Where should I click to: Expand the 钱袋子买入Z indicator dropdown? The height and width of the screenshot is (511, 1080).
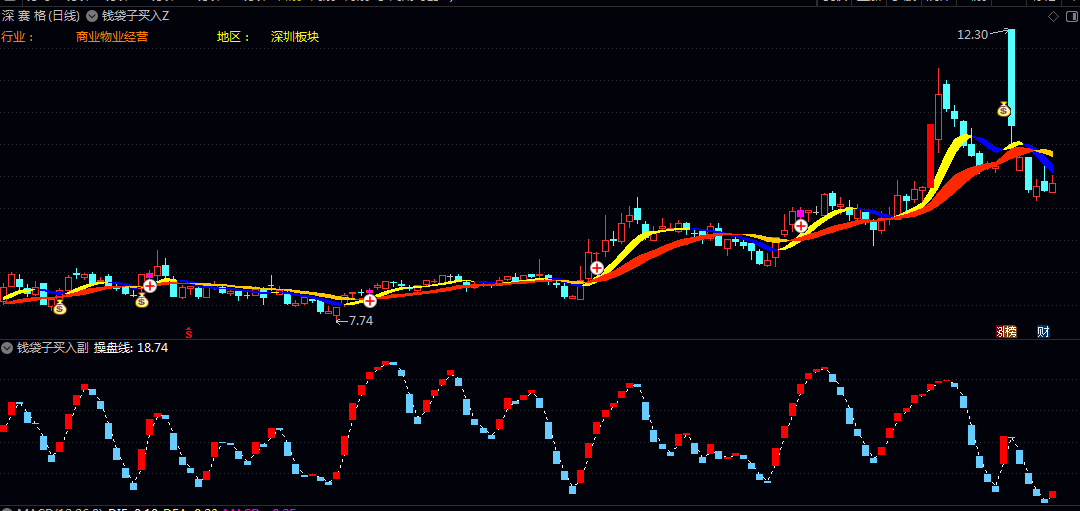point(91,15)
